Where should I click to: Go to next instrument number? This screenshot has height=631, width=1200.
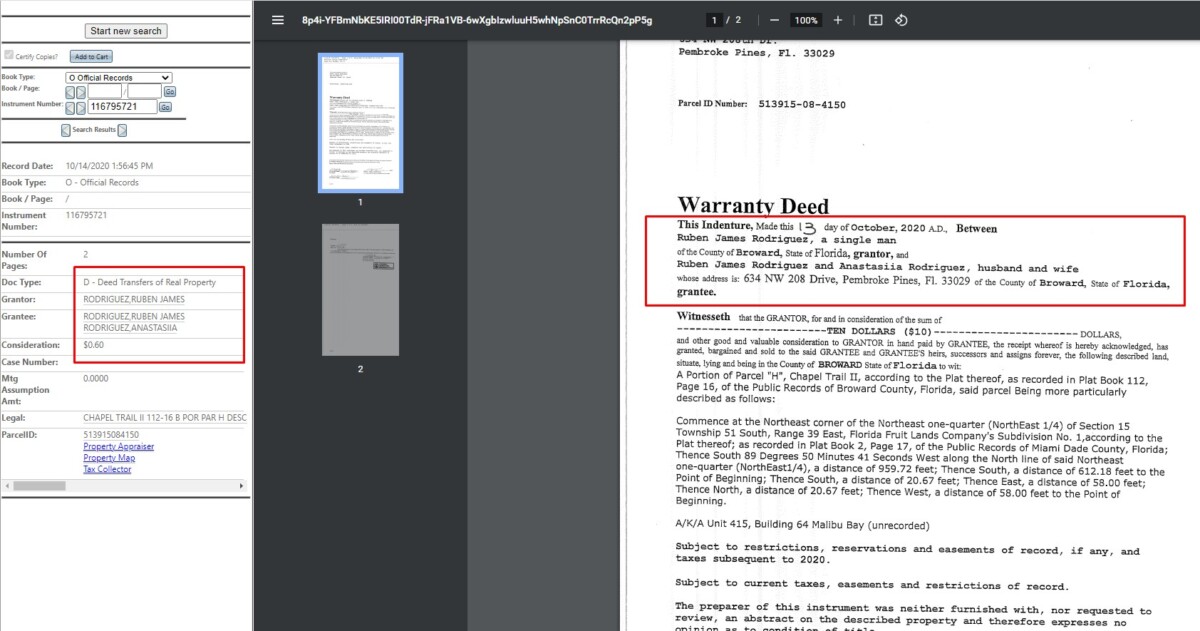pos(81,107)
